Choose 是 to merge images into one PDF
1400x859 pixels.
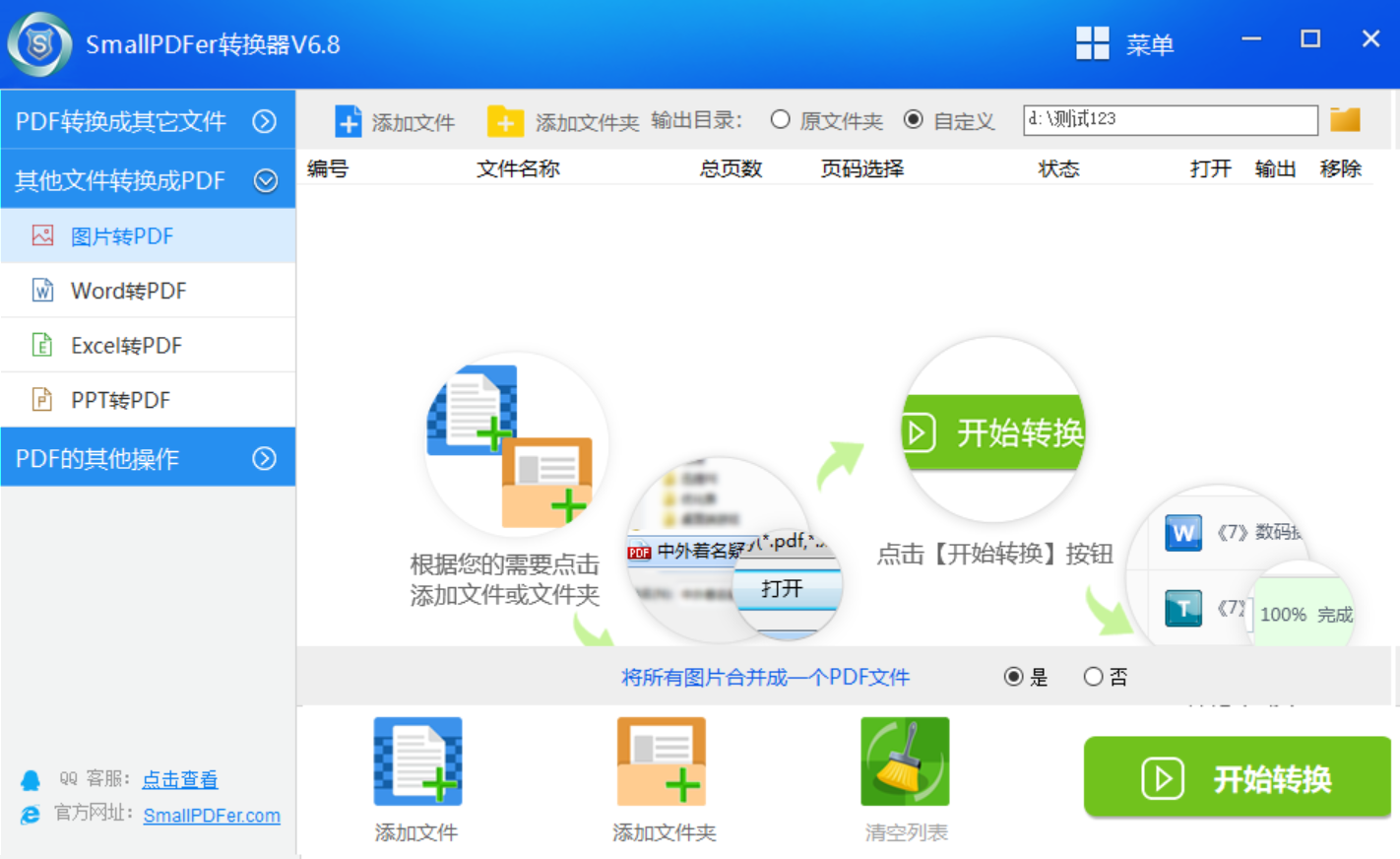point(1013,677)
